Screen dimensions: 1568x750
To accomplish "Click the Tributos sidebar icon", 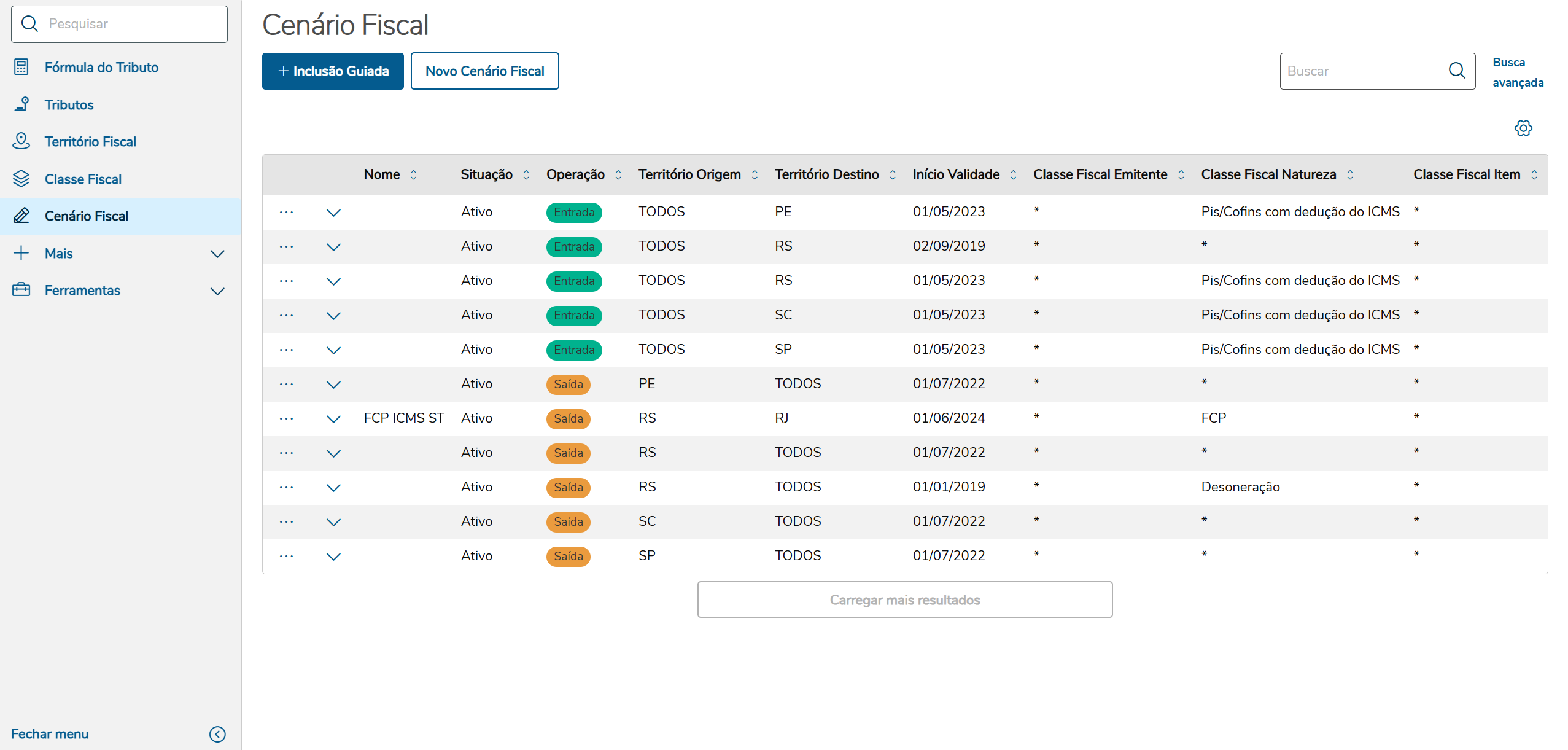I will click(x=21, y=104).
